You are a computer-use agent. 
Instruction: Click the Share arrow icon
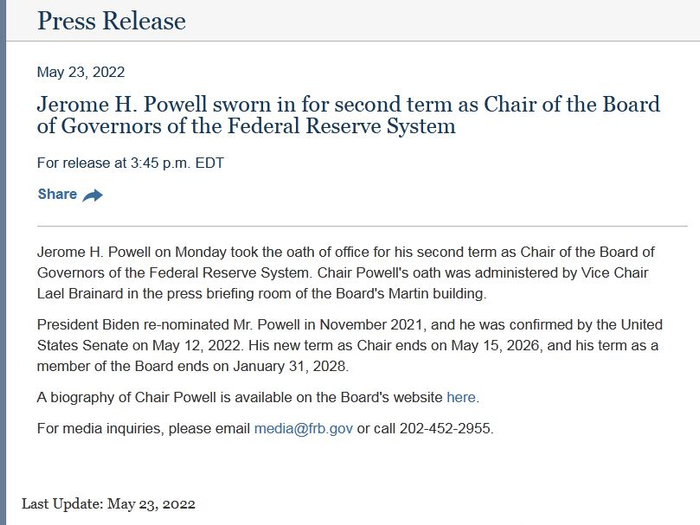[x=93, y=195]
